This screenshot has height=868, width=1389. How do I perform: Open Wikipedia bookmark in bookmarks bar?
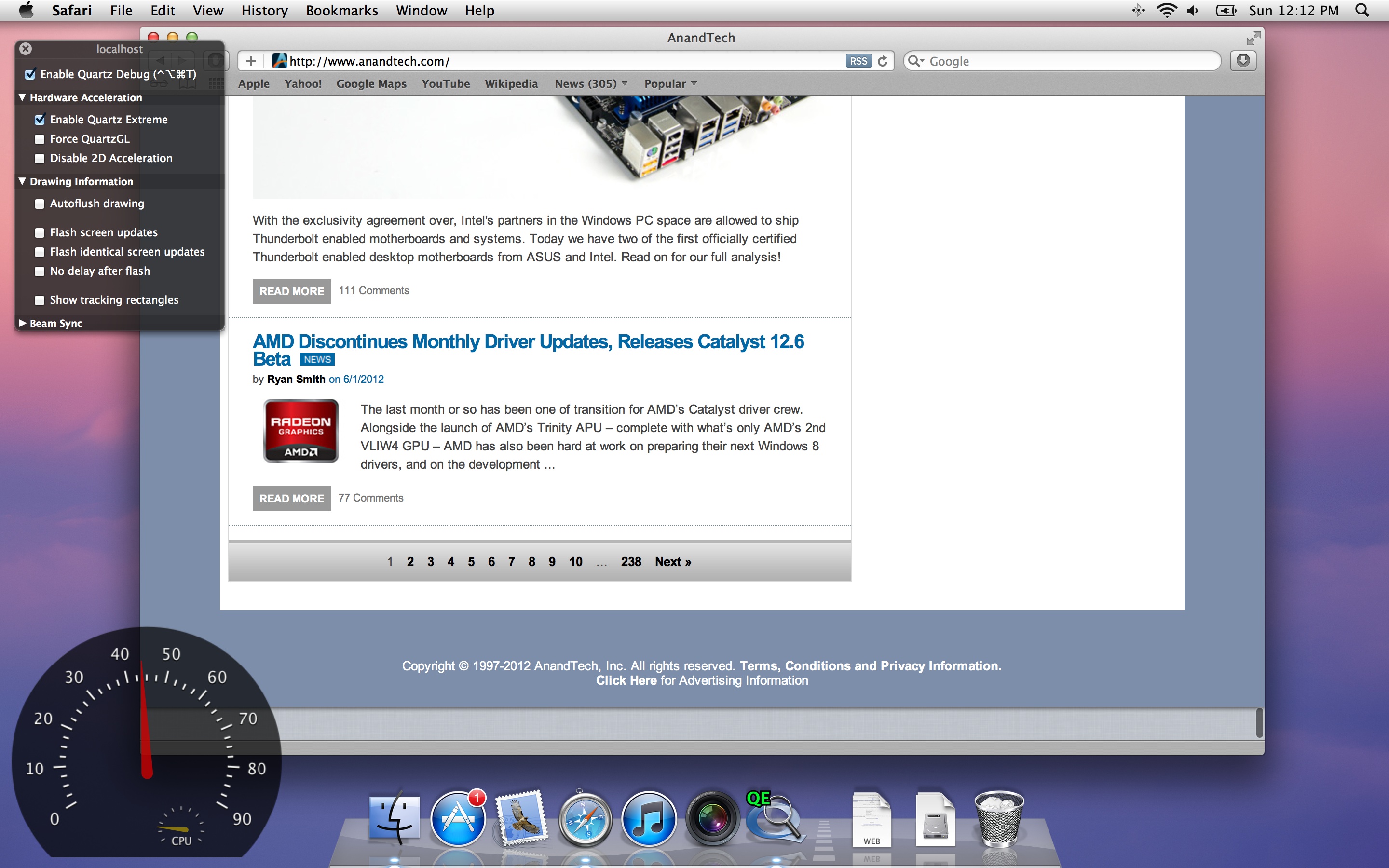pyautogui.click(x=511, y=84)
